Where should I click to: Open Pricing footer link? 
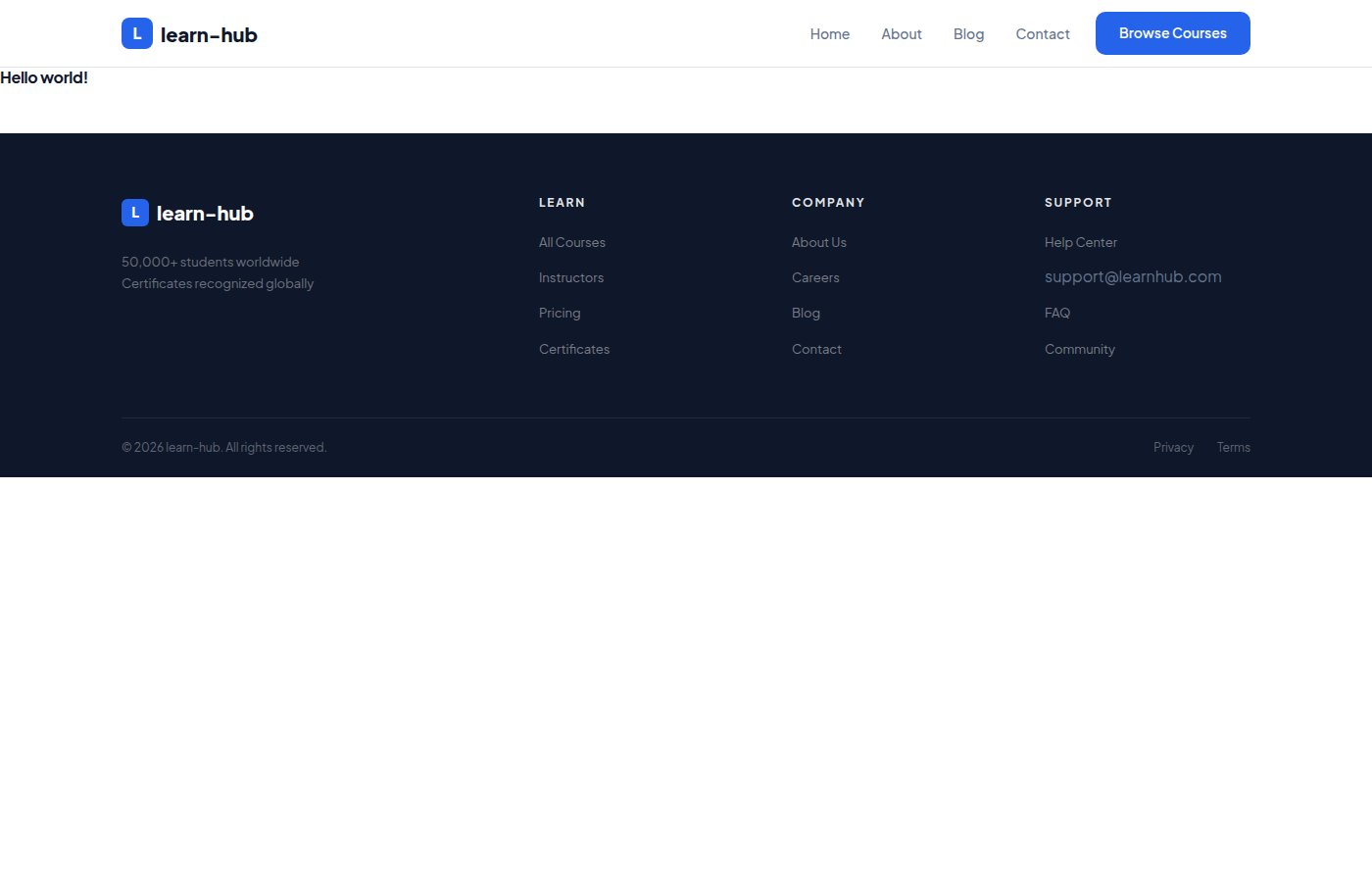click(x=560, y=313)
